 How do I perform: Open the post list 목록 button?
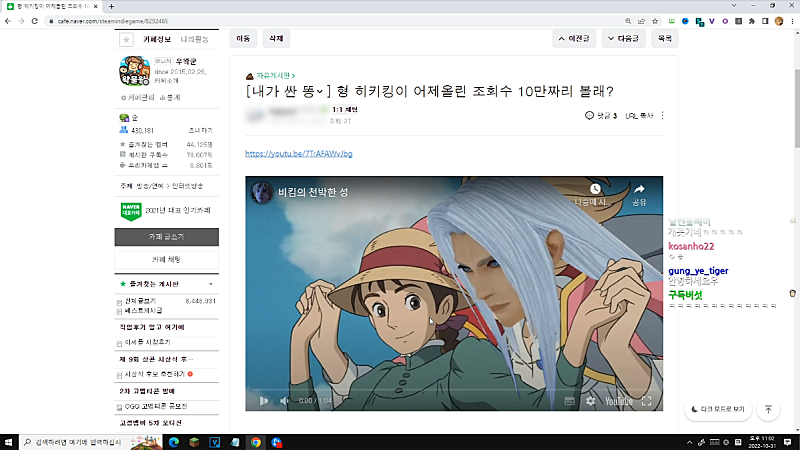[x=664, y=38]
